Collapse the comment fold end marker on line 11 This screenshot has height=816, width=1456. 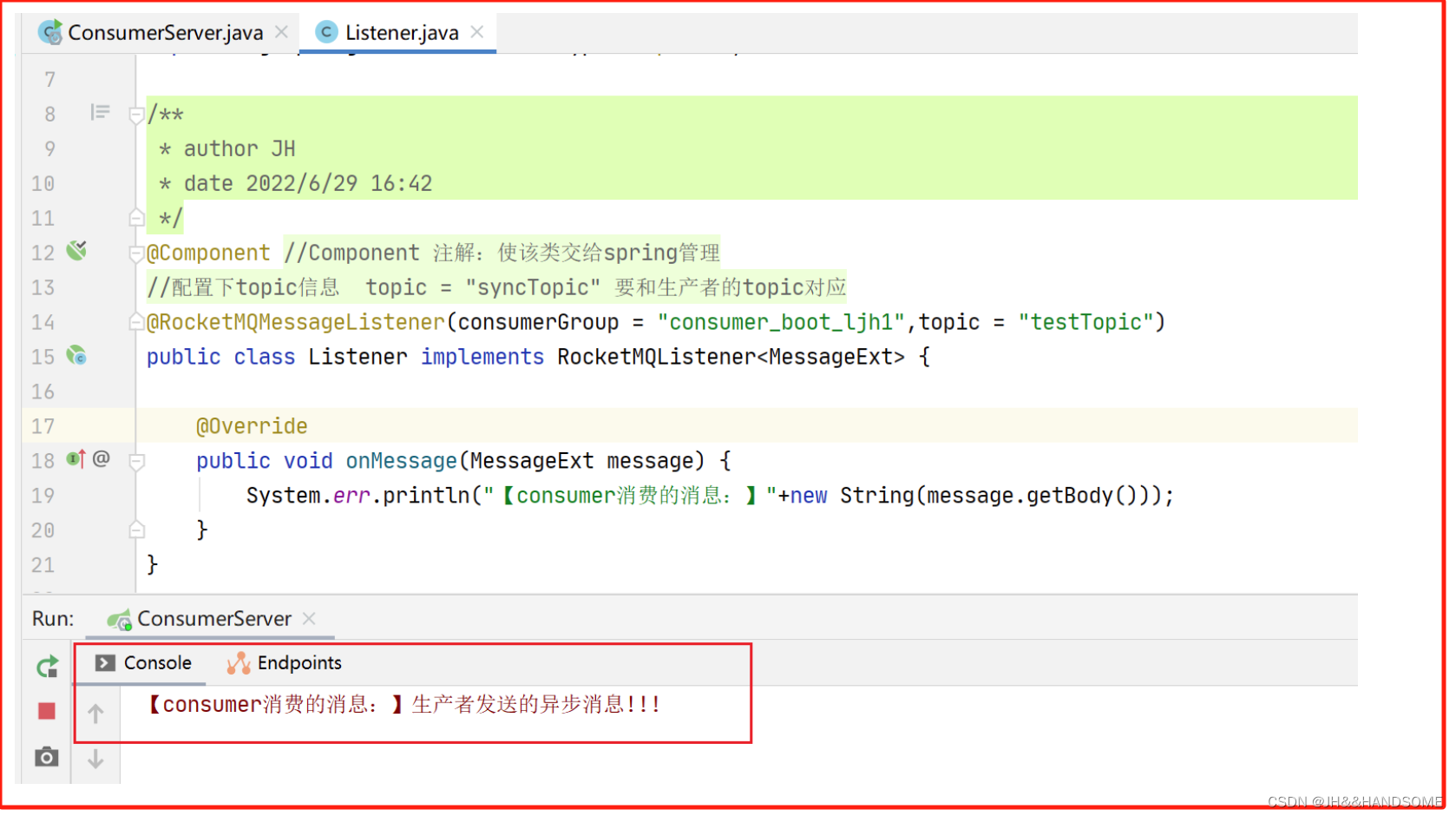[x=136, y=217]
